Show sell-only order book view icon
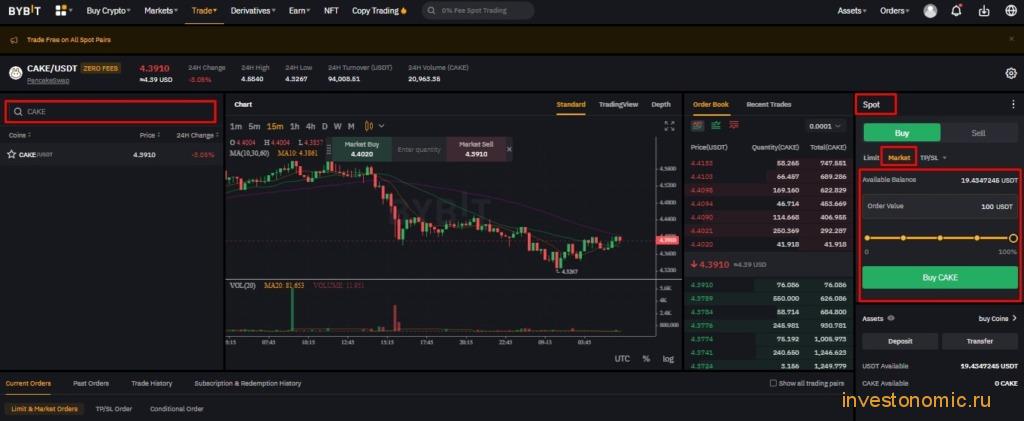The height and width of the screenshot is (421, 1024). tap(734, 125)
